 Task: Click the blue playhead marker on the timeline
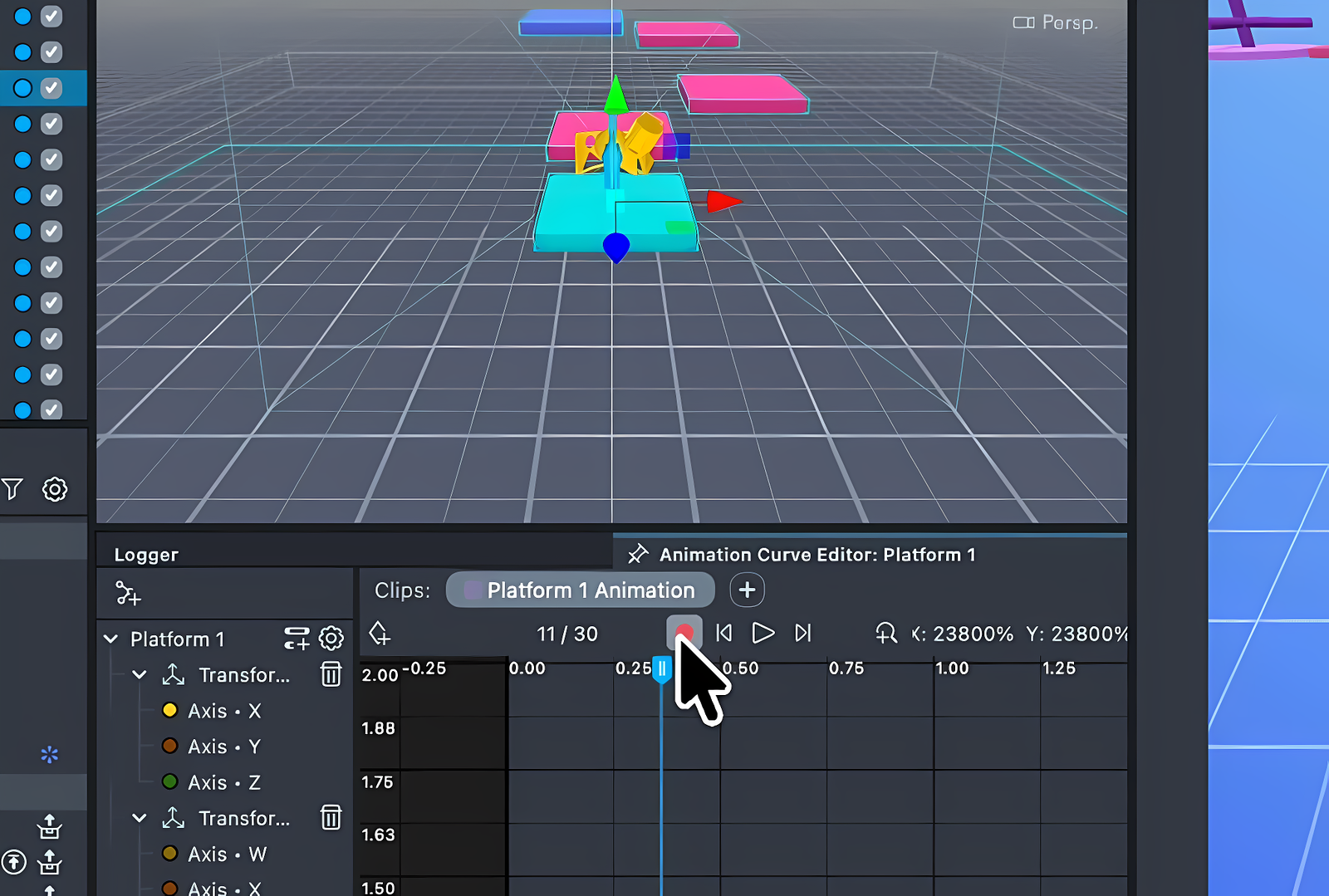tap(660, 669)
